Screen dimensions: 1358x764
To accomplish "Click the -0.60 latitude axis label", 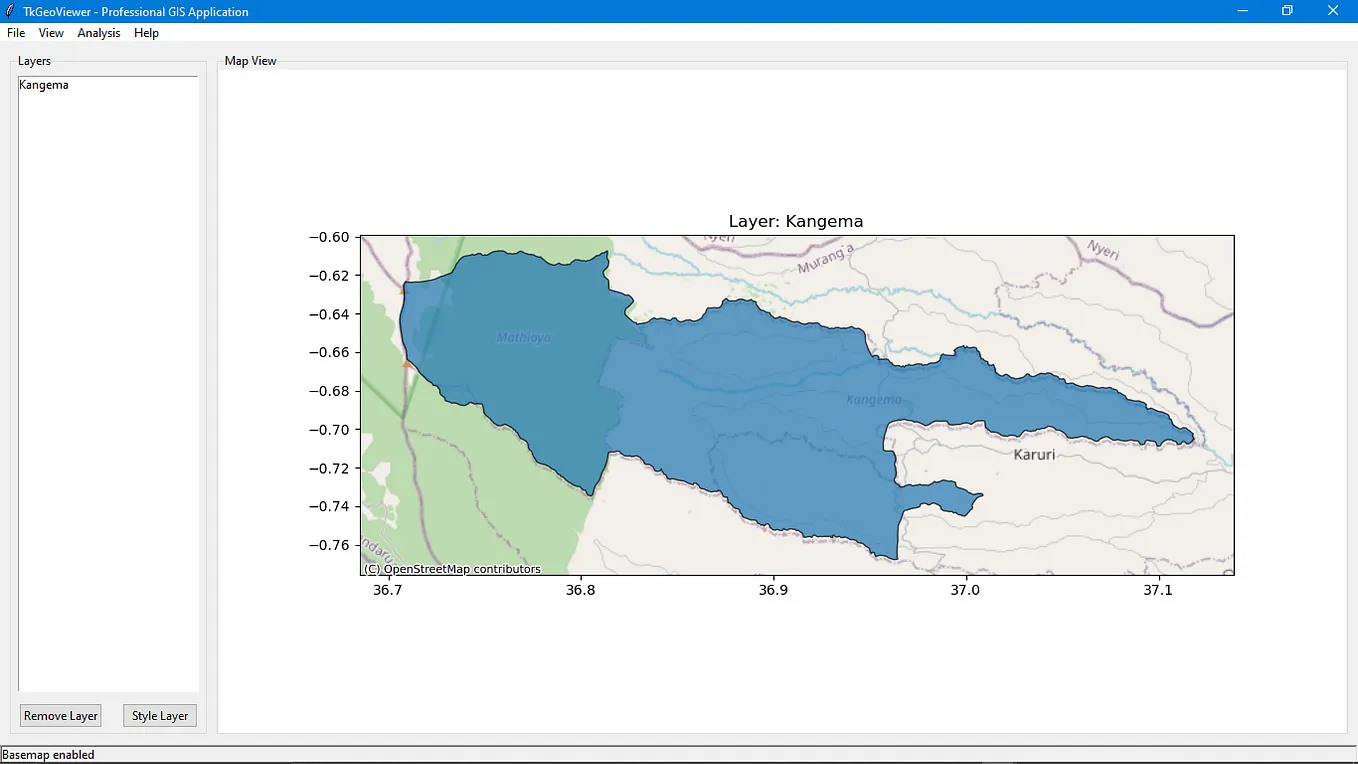I will 329,237.
